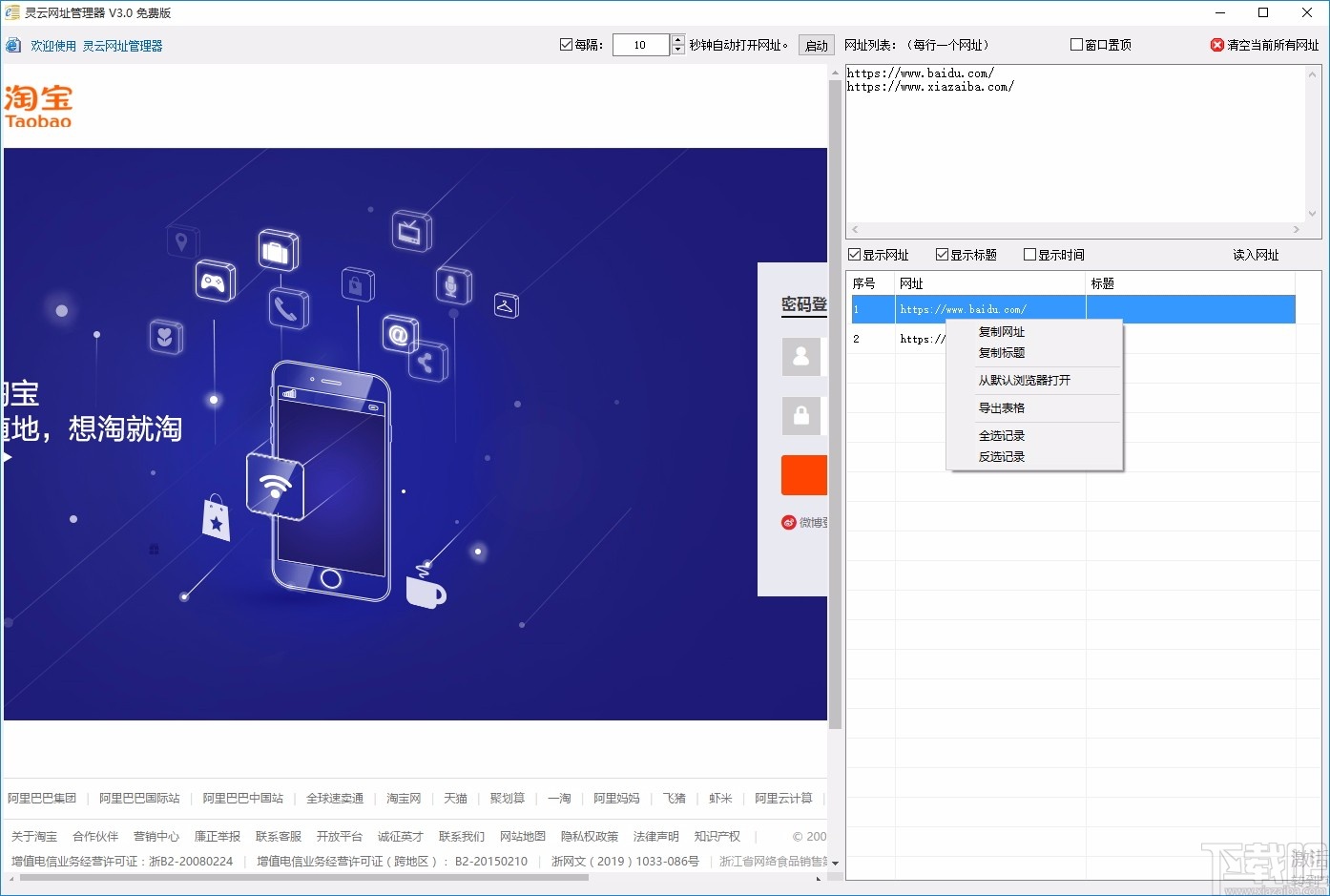Select 导出表格 in the context menu
Image resolution: width=1330 pixels, height=896 pixels.
pos(1002,408)
